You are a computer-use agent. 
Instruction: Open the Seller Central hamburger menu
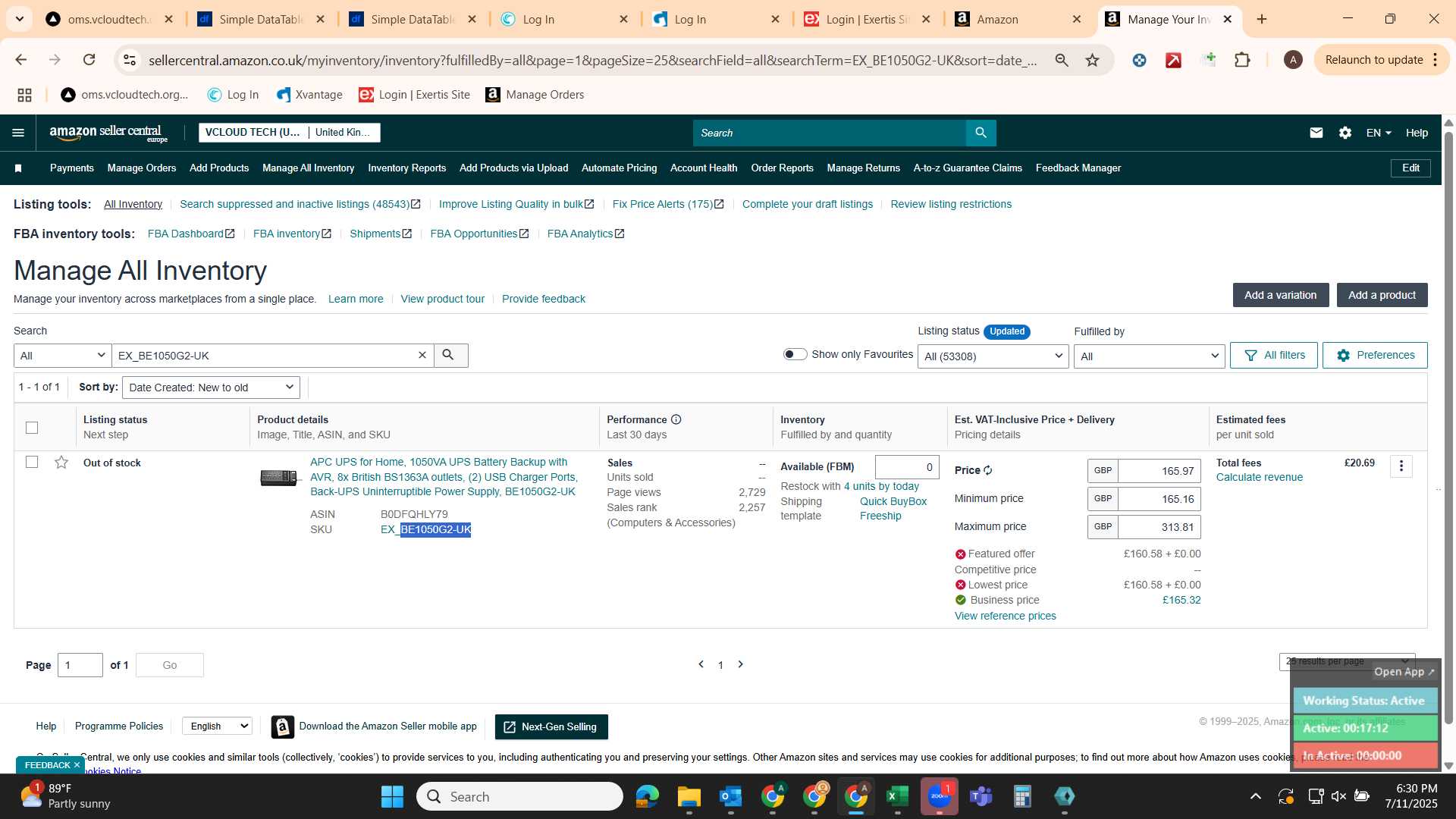pos(18,133)
